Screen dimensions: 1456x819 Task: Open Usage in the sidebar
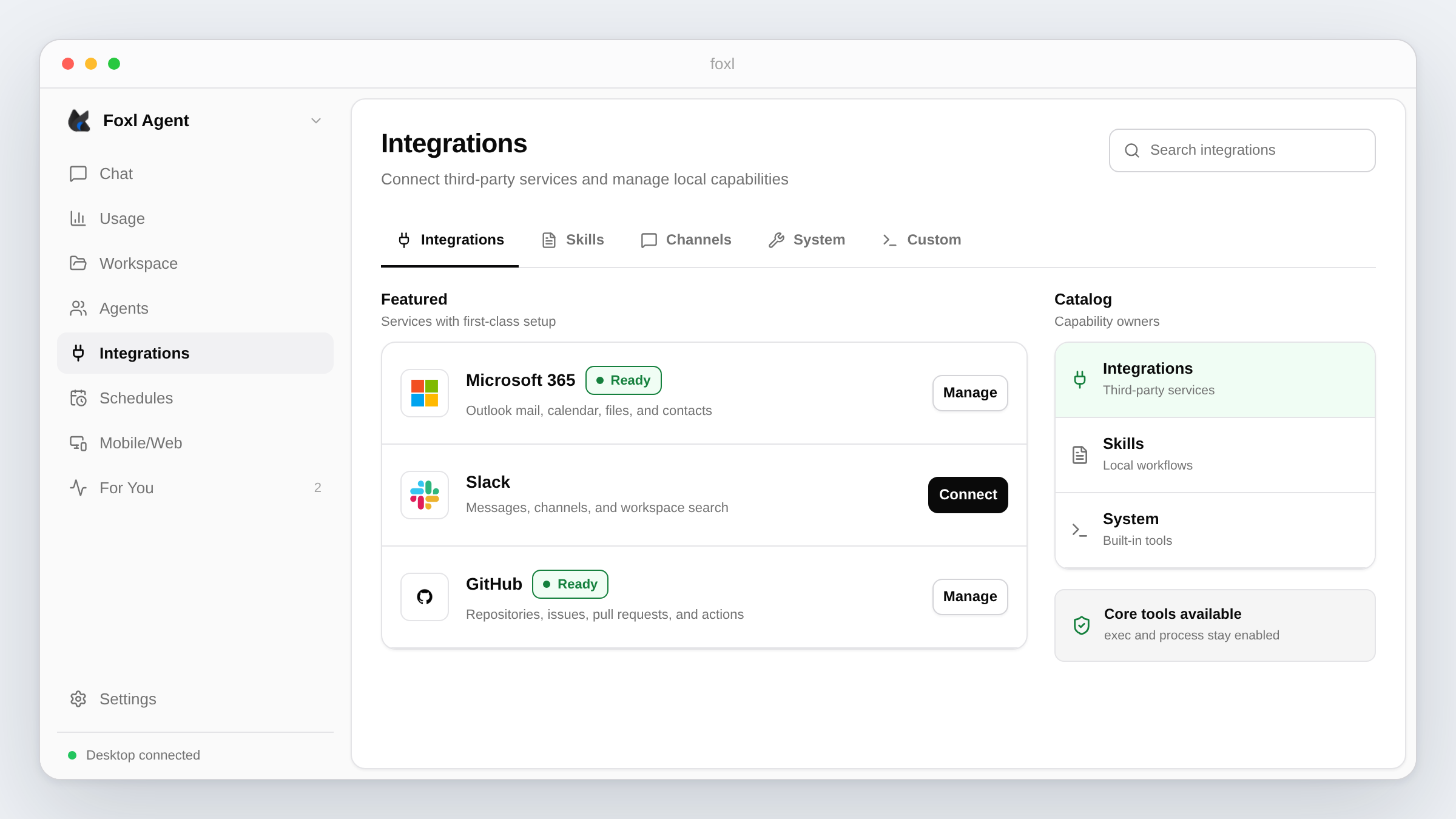(x=195, y=218)
